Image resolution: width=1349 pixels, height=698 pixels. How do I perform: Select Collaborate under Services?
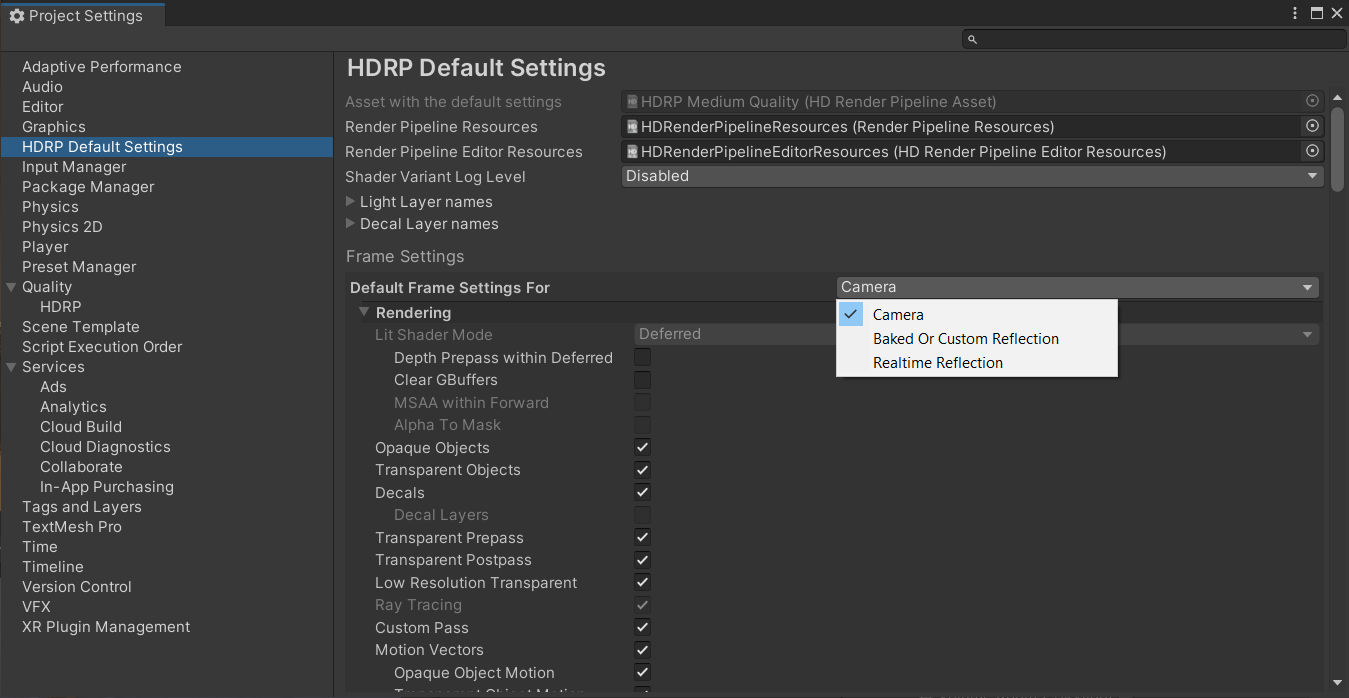[81, 467]
